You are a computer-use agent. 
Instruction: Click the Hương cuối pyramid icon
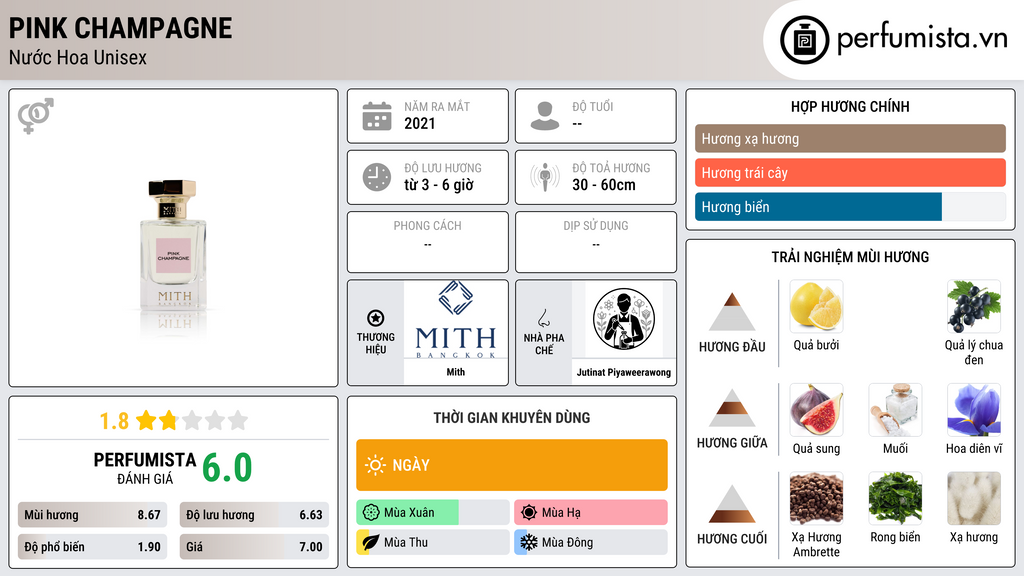(x=732, y=504)
